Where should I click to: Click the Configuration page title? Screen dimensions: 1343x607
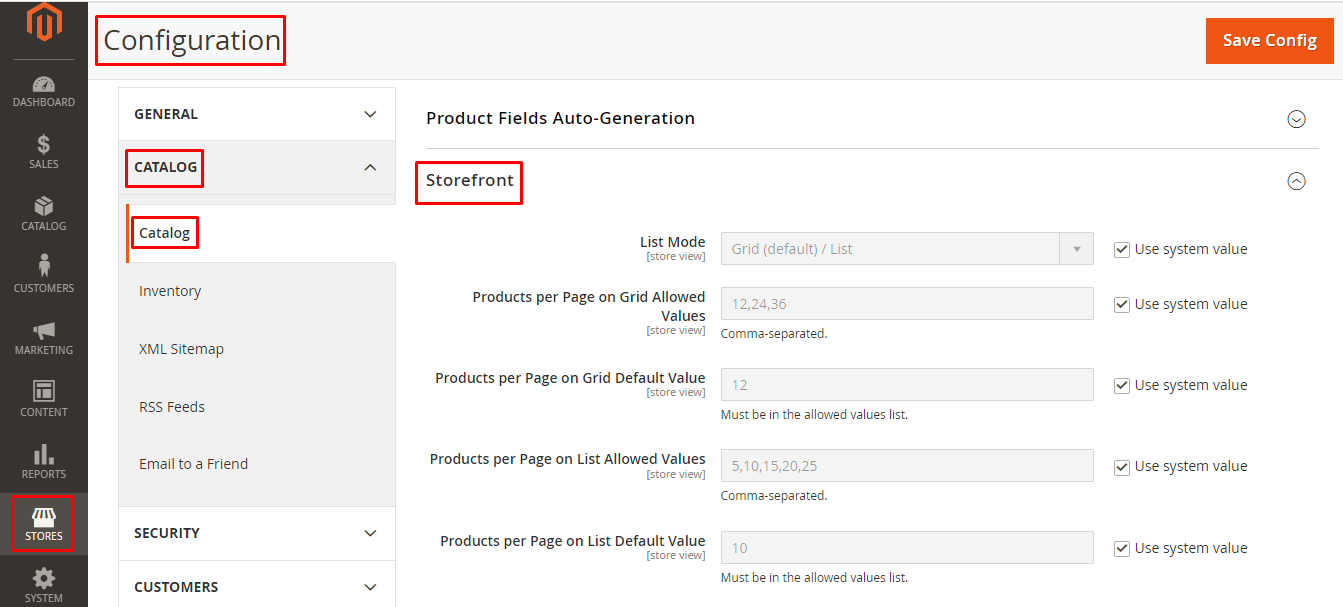[x=192, y=40]
